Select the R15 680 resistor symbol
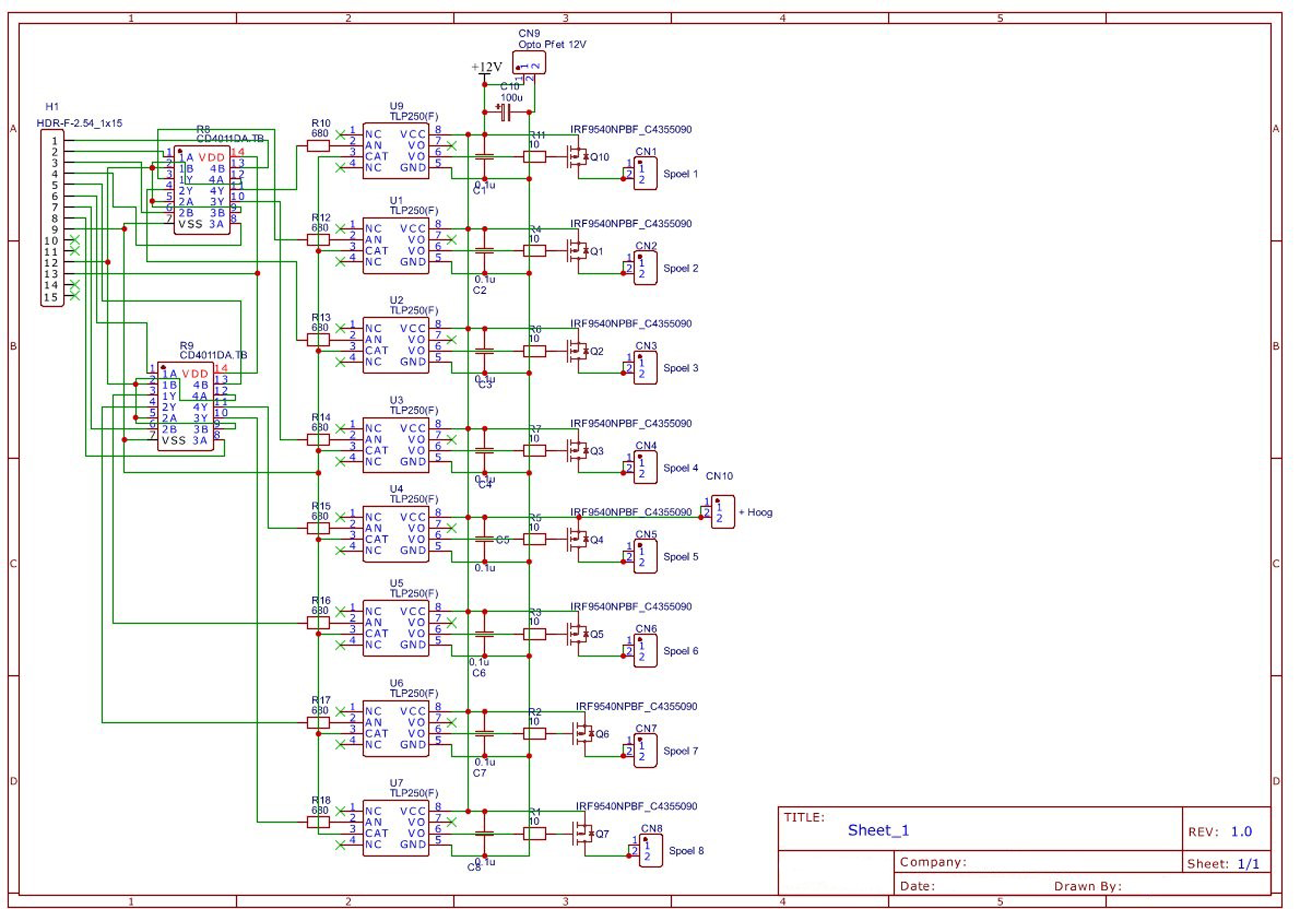The height and width of the screenshot is (909, 1300). point(318,528)
